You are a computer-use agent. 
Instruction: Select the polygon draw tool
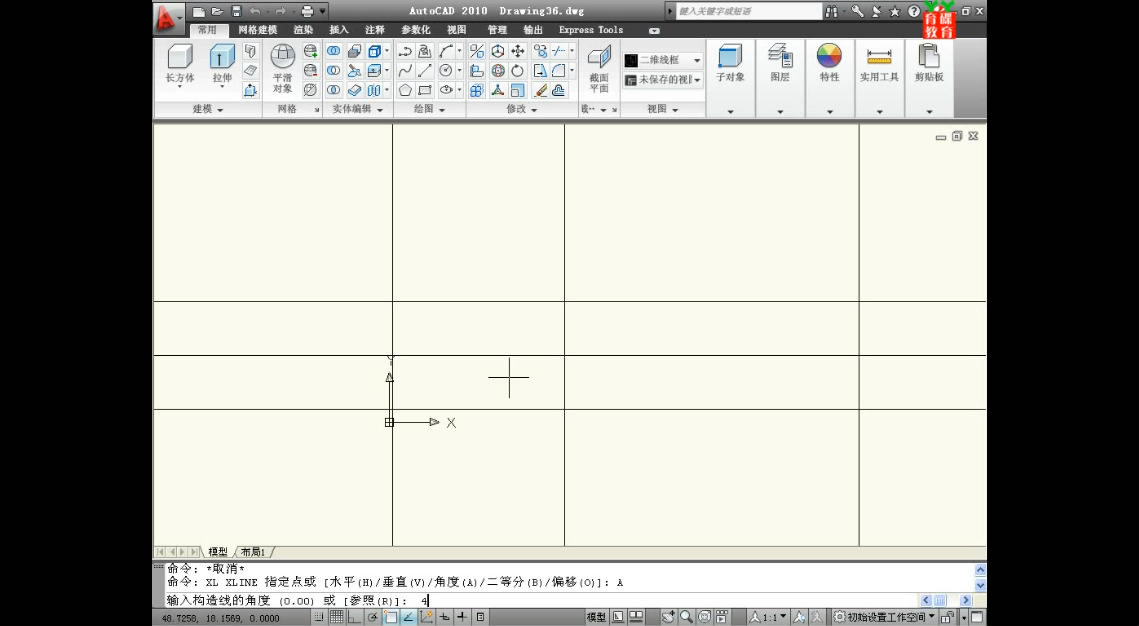[405, 90]
